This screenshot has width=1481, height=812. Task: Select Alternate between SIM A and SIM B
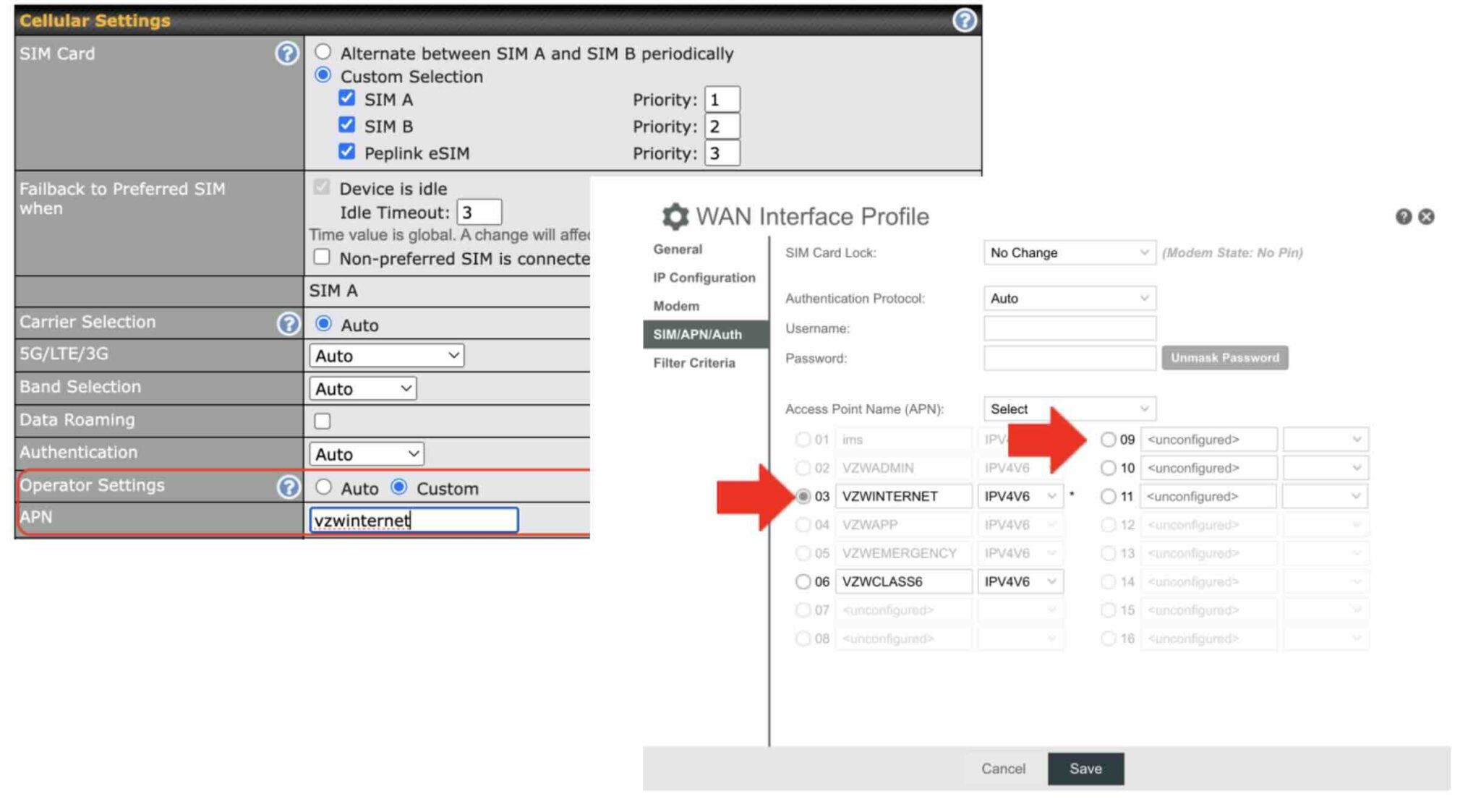[323, 51]
